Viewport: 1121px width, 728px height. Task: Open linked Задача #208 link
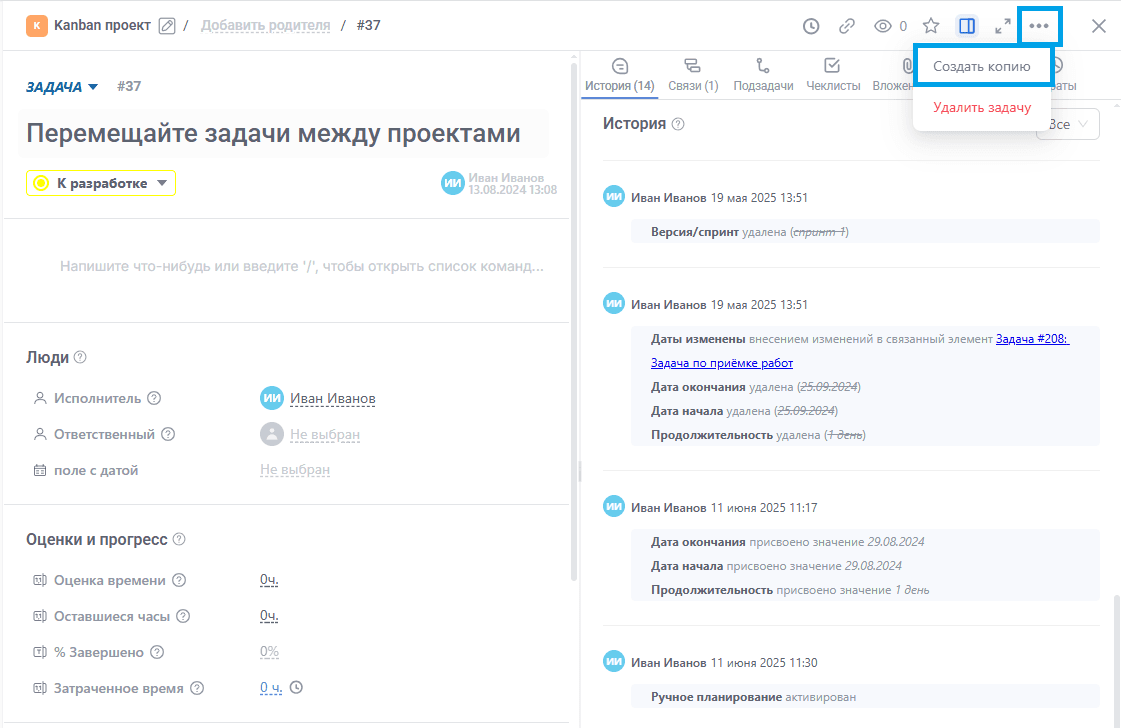point(1032,339)
